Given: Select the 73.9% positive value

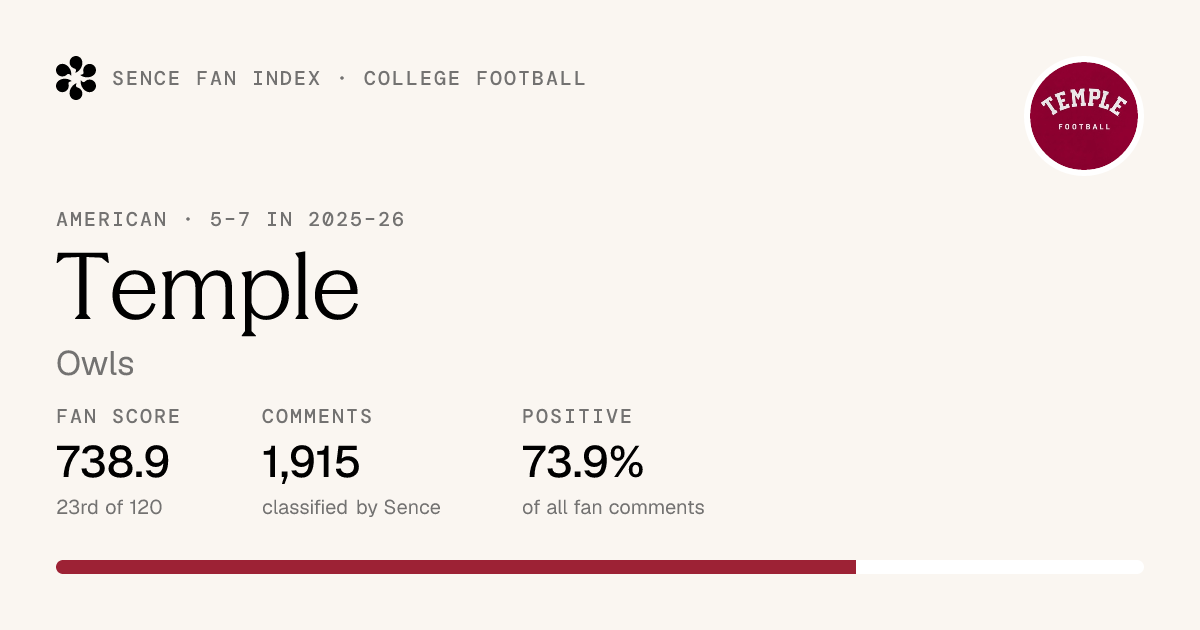Looking at the screenshot, I should click(582, 462).
